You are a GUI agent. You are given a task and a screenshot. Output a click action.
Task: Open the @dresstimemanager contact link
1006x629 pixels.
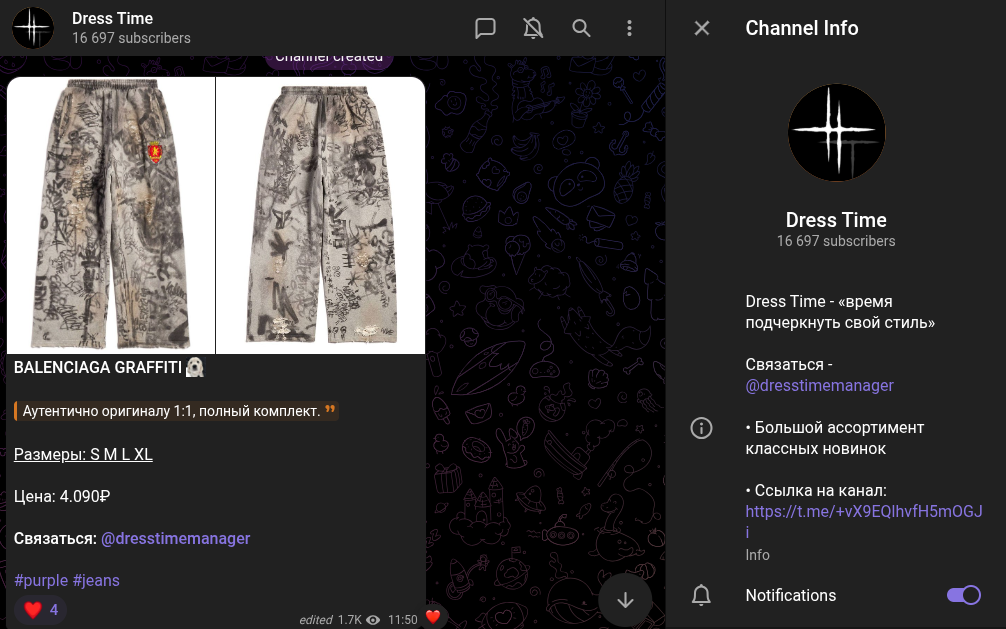819,385
